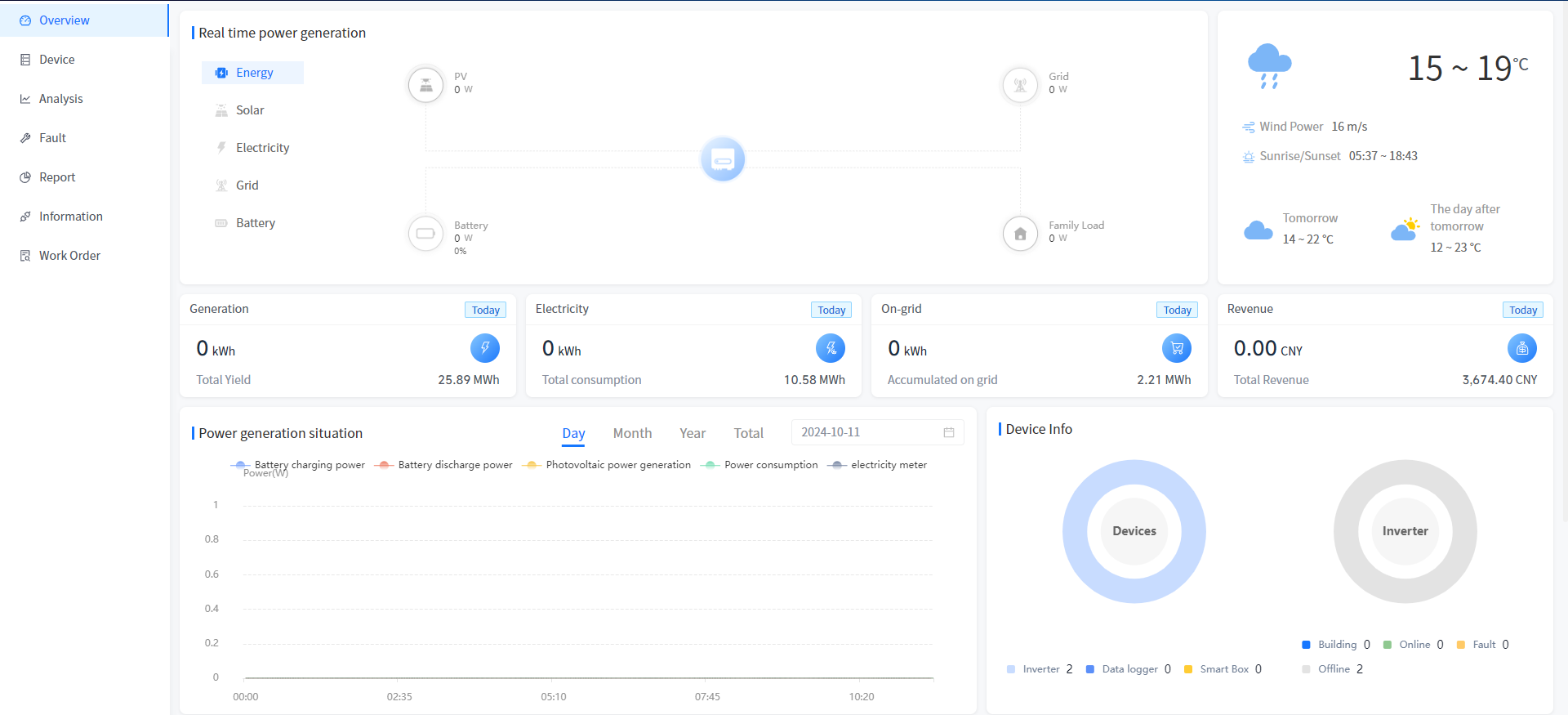
Task: Switch to the Month tab
Action: (x=632, y=433)
